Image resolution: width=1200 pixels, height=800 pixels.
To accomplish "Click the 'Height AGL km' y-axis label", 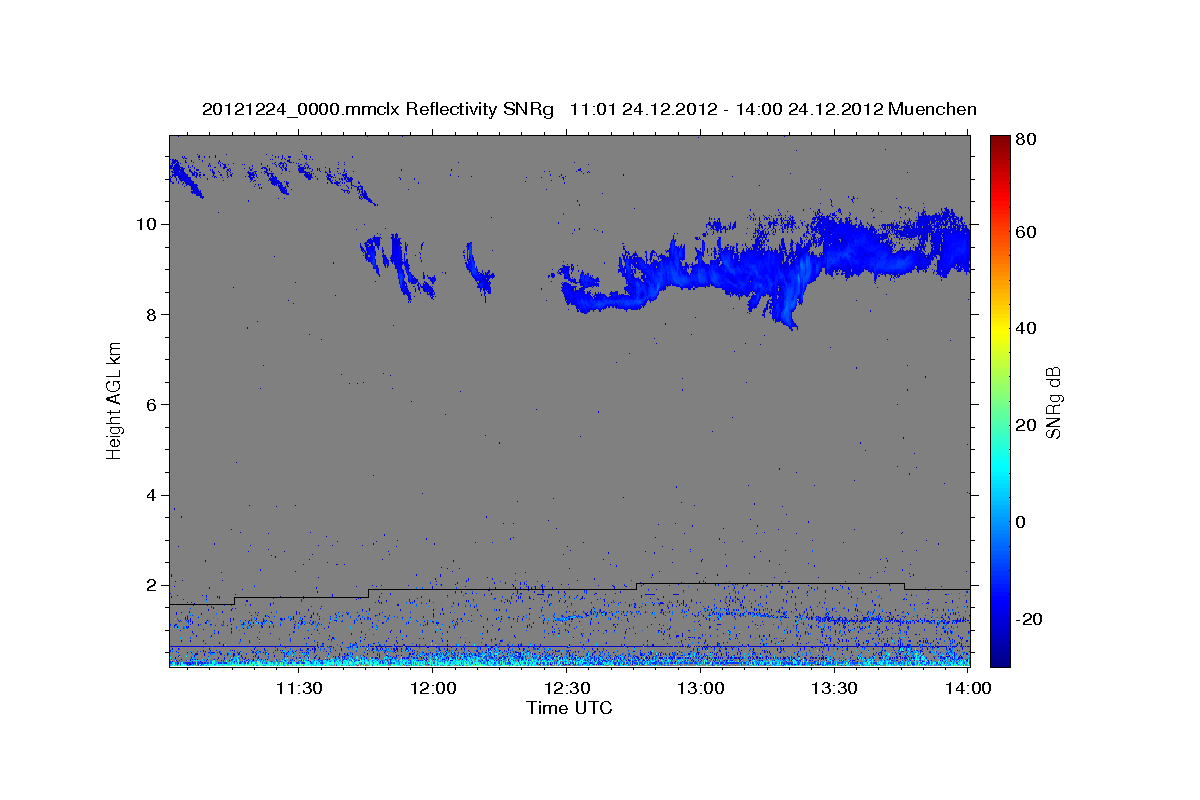I will pyautogui.click(x=115, y=401).
